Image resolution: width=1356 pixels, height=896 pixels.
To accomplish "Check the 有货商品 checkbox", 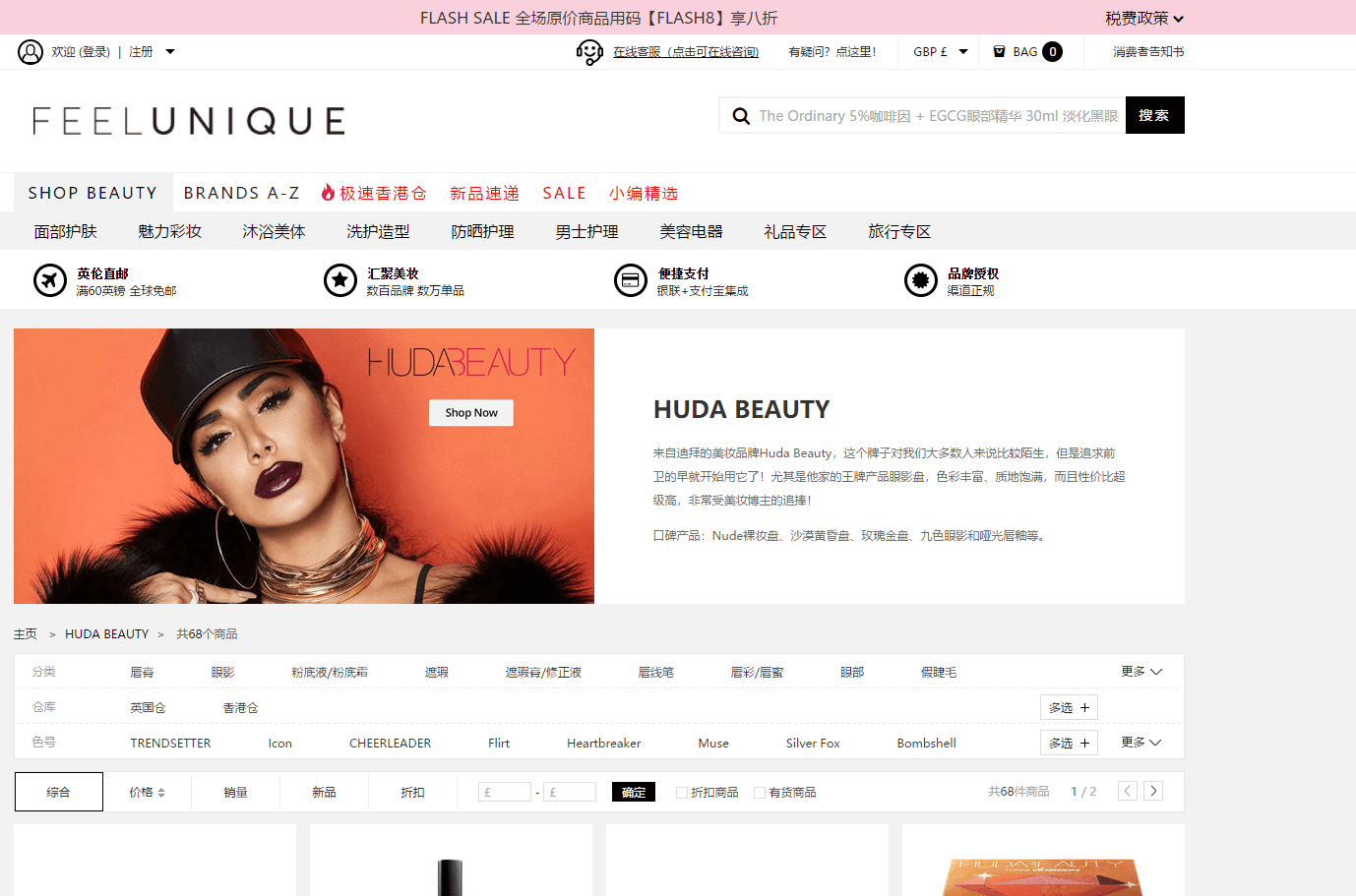I will click(759, 793).
